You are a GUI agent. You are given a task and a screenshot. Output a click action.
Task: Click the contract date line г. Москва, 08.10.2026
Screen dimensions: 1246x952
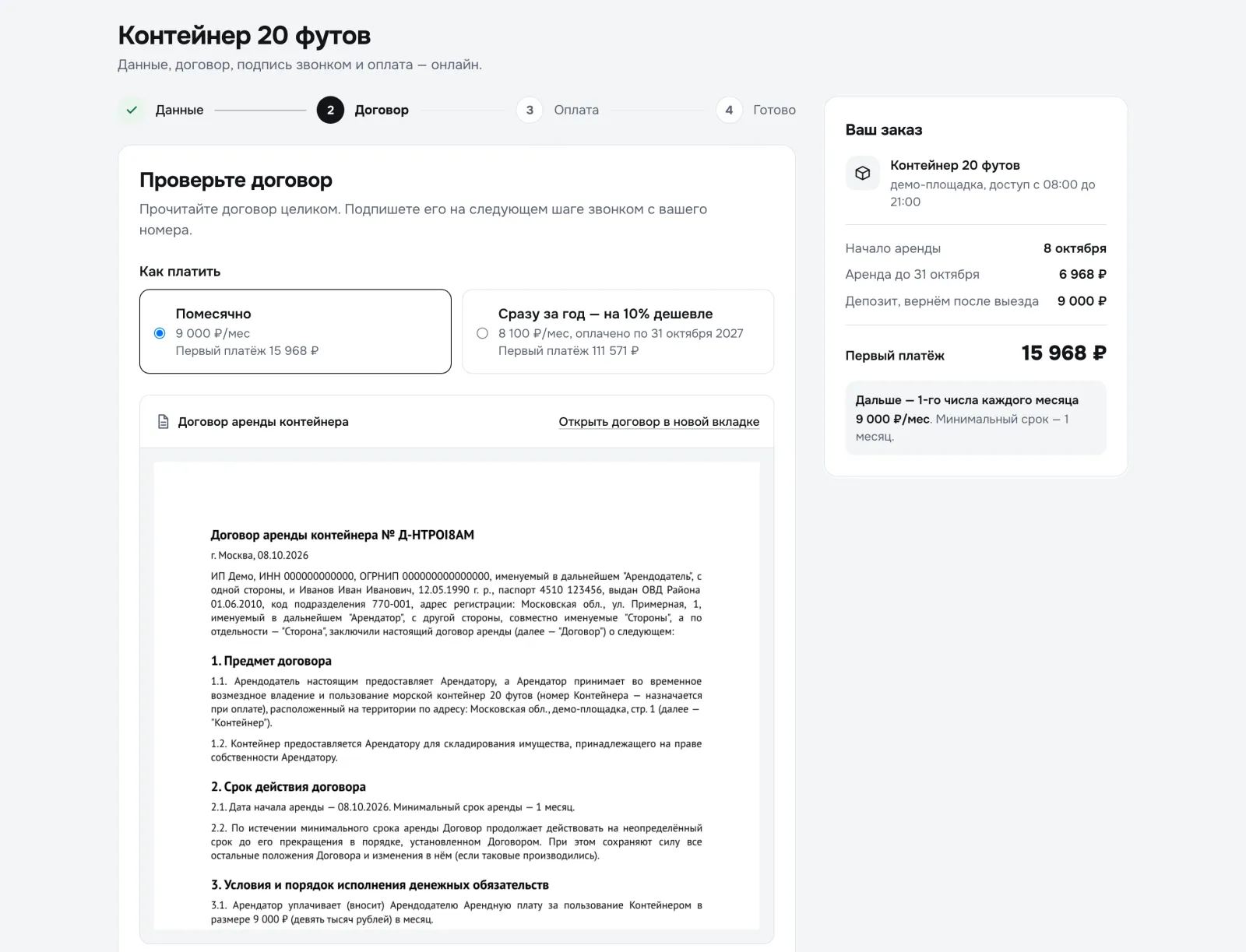[x=259, y=556]
